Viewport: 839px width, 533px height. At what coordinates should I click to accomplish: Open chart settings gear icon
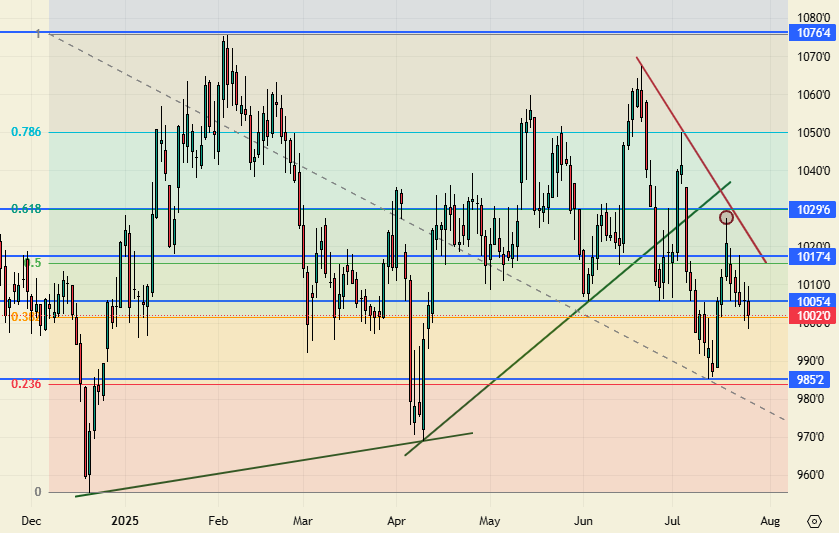[813, 521]
